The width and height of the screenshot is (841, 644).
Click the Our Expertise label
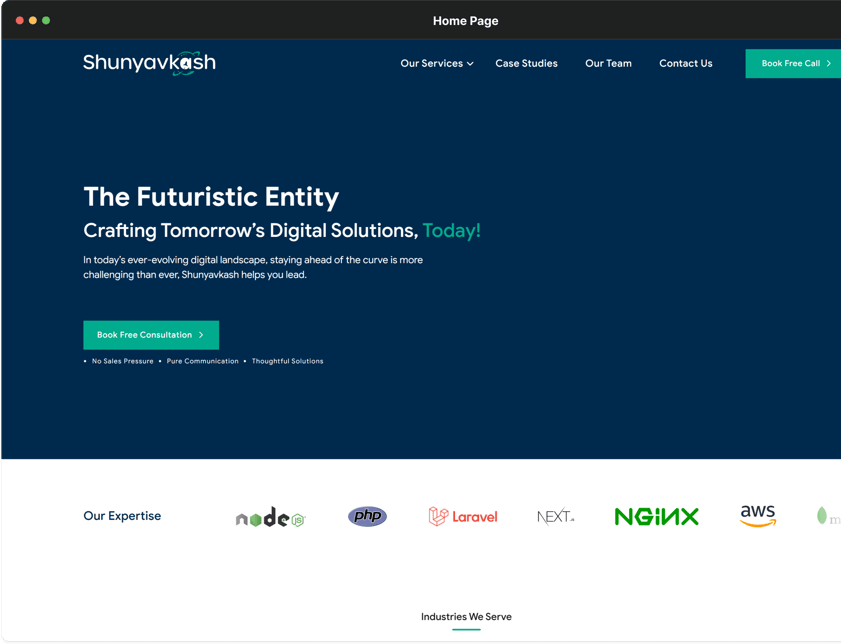[x=122, y=516]
